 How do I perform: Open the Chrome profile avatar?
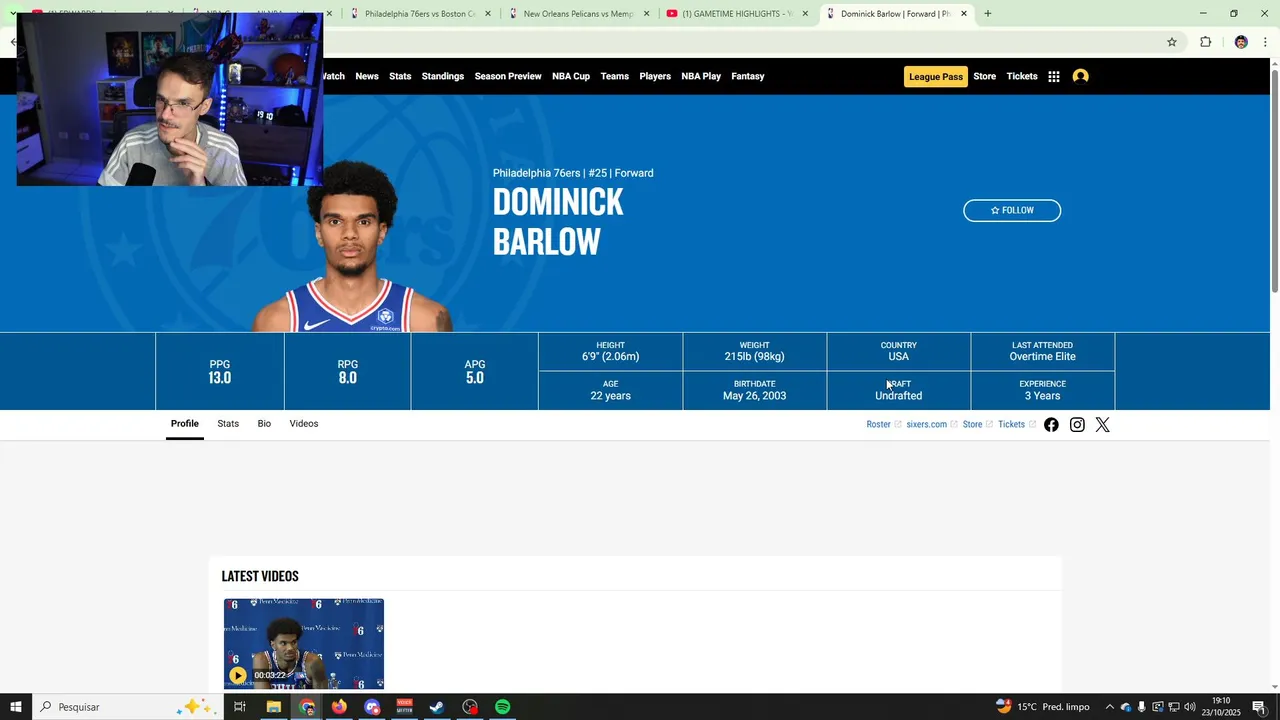(1241, 42)
